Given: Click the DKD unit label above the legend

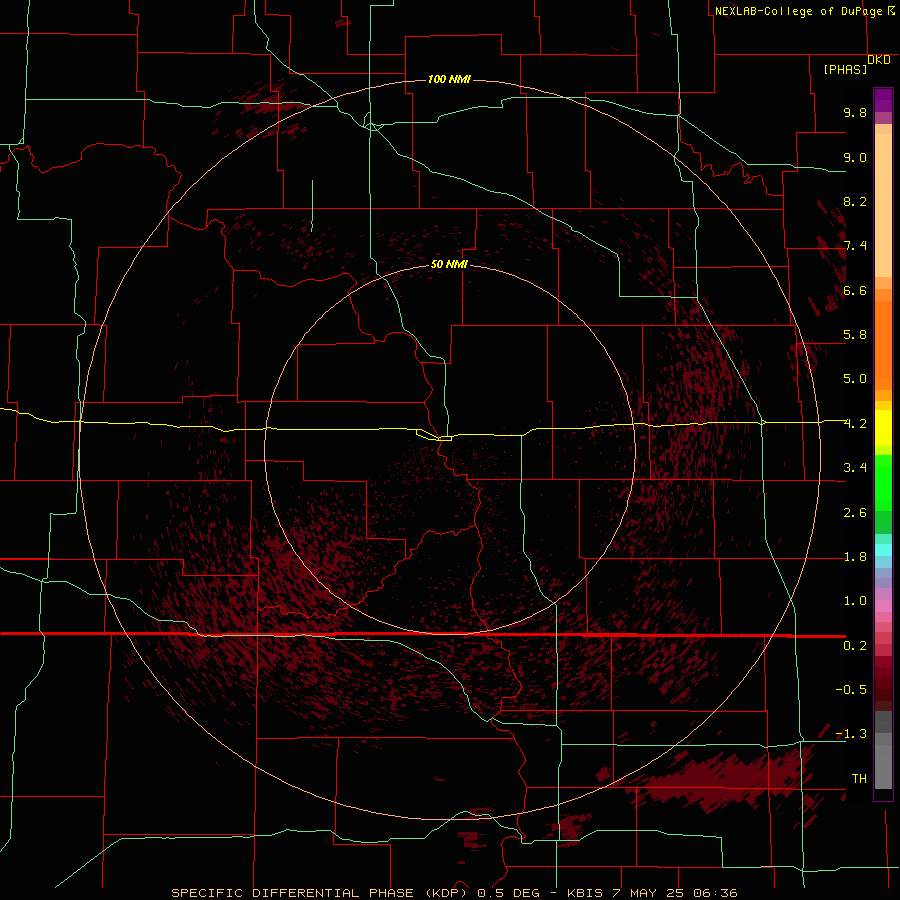Looking at the screenshot, I should tap(879, 60).
